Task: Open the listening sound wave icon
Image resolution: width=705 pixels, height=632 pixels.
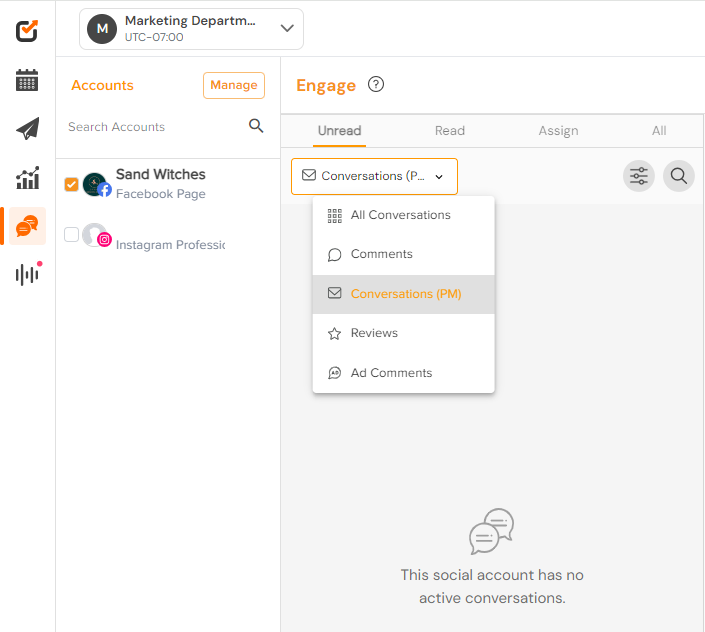Action: coord(28,274)
